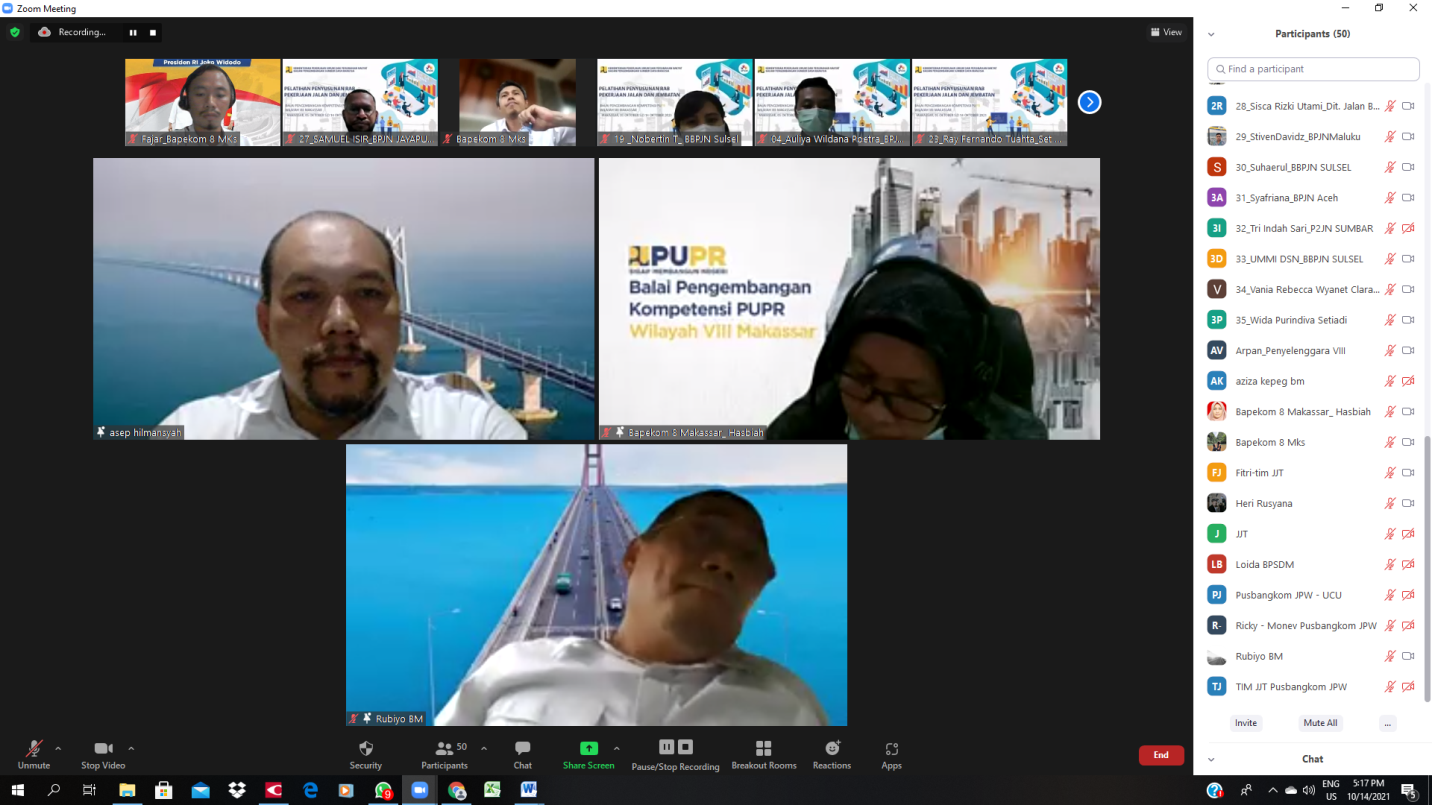The height and width of the screenshot is (805, 1432).
Task: Select the asep hilmansyah video tile
Action: coord(344,299)
